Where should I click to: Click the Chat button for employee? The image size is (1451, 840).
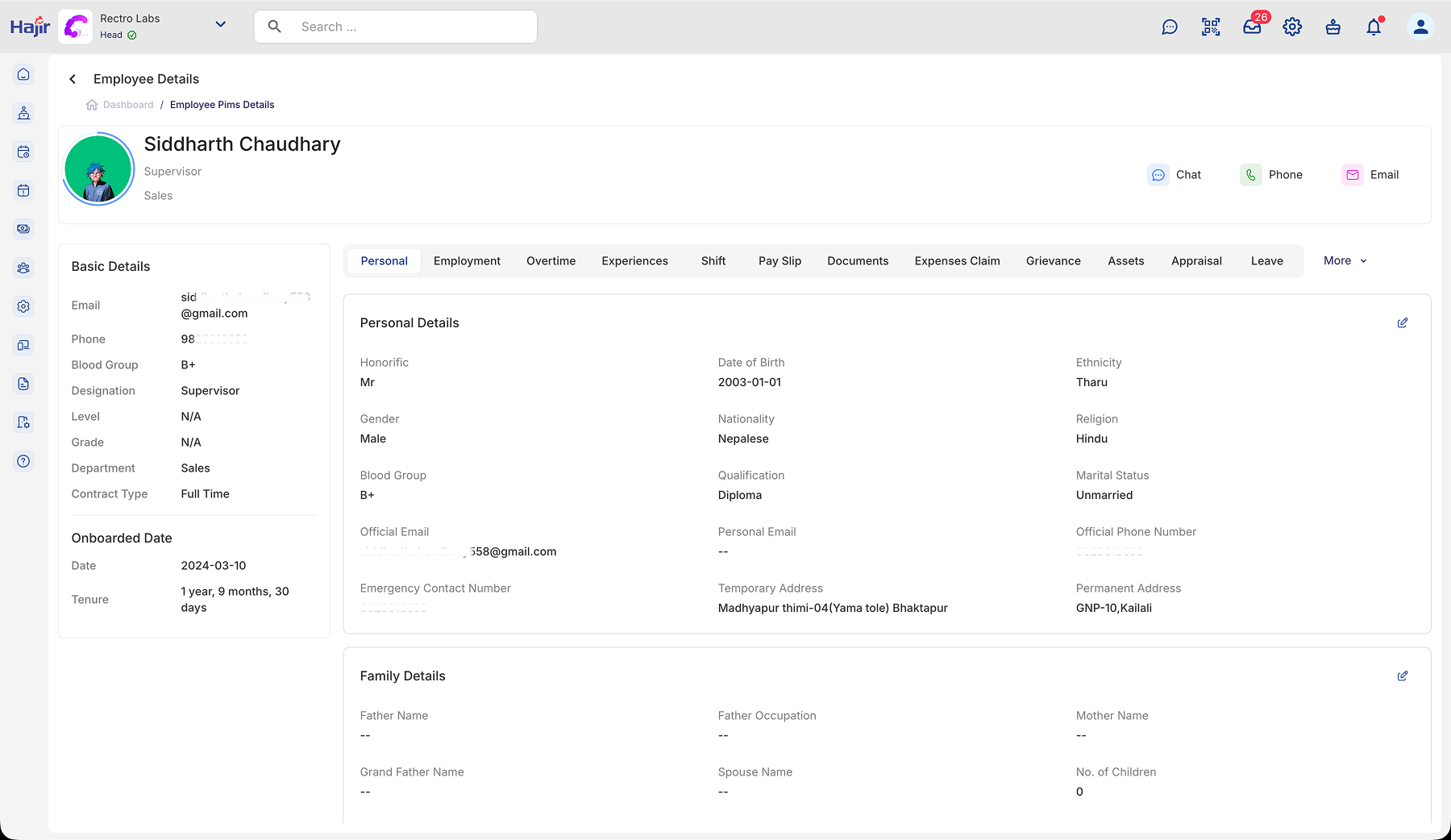click(x=1175, y=175)
